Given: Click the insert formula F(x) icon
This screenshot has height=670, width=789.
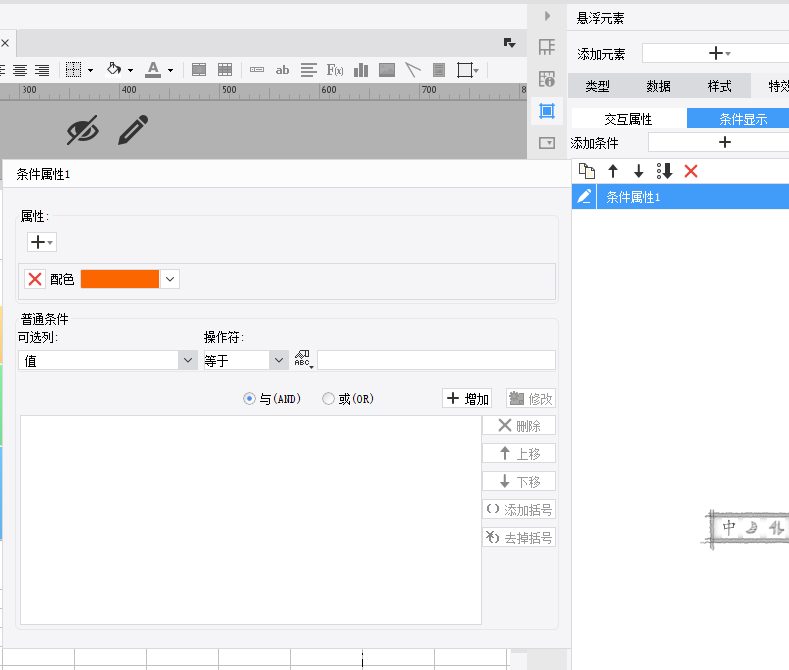Looking at the screenshot, I should coord(335,70).
